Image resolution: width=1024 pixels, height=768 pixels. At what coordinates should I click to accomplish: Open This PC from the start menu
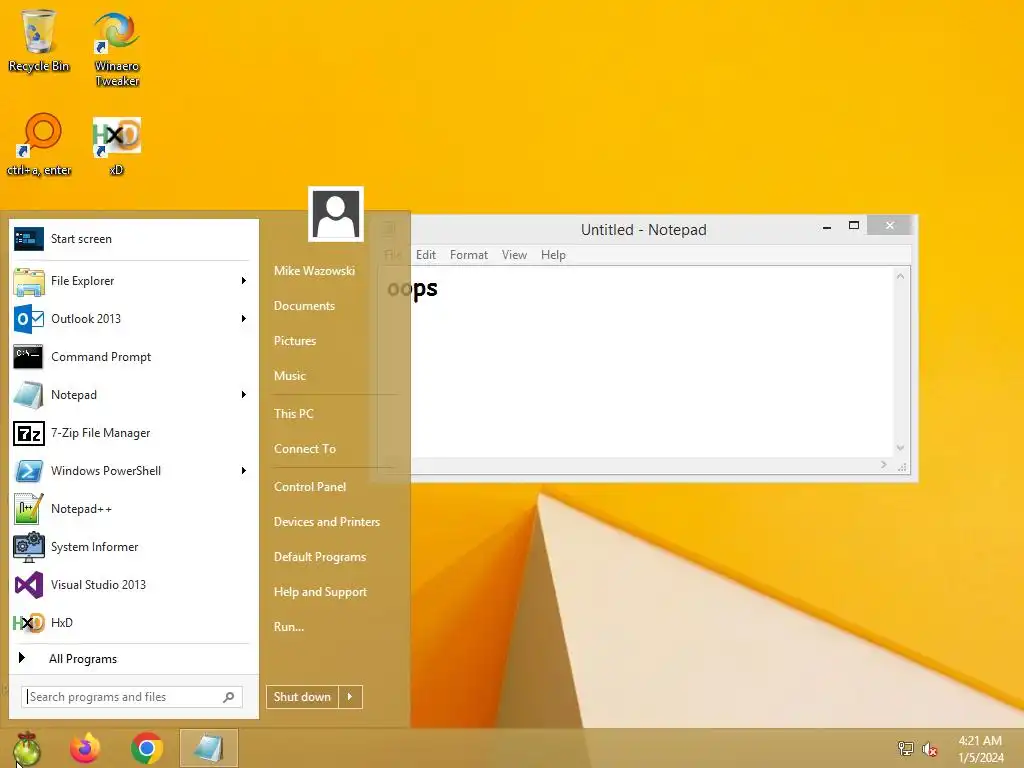pos(294,413)
